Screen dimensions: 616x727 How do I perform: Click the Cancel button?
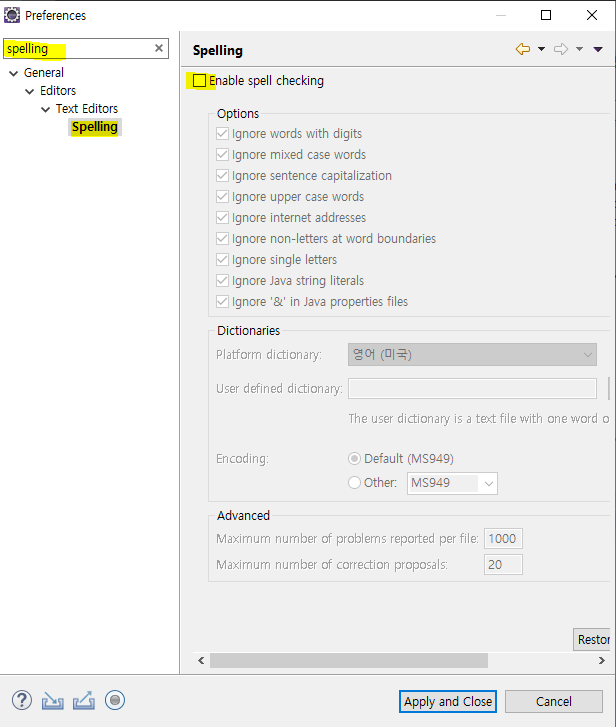pos(554,701)
